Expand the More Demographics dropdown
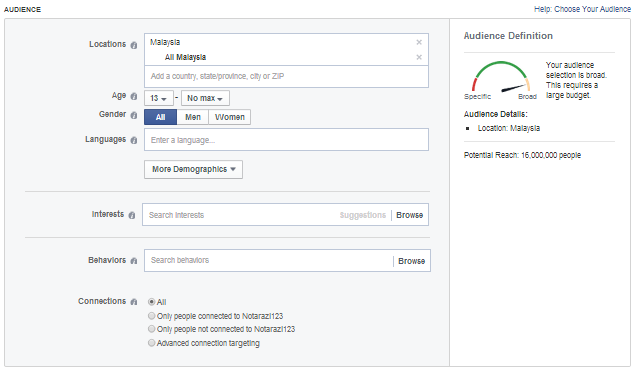The image size is (635, 371). pos(194,169)
